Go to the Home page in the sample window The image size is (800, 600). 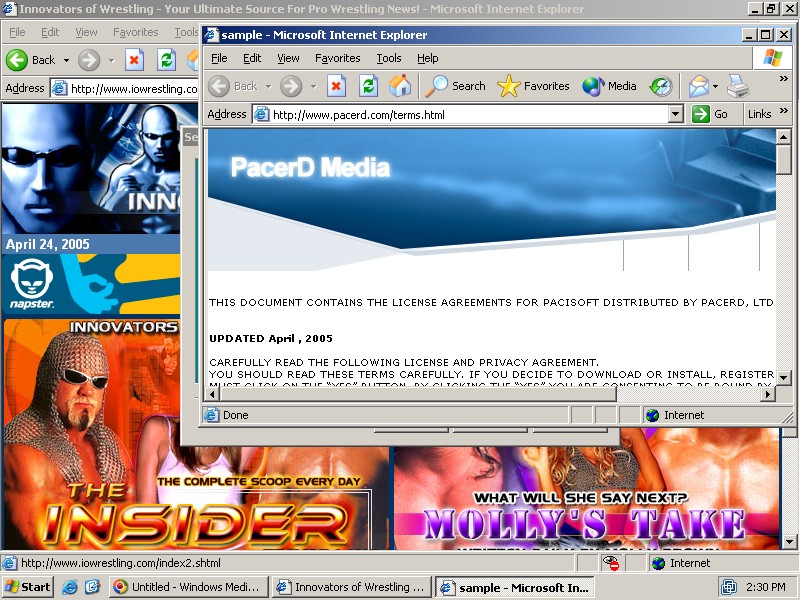[x=399, y=86]
